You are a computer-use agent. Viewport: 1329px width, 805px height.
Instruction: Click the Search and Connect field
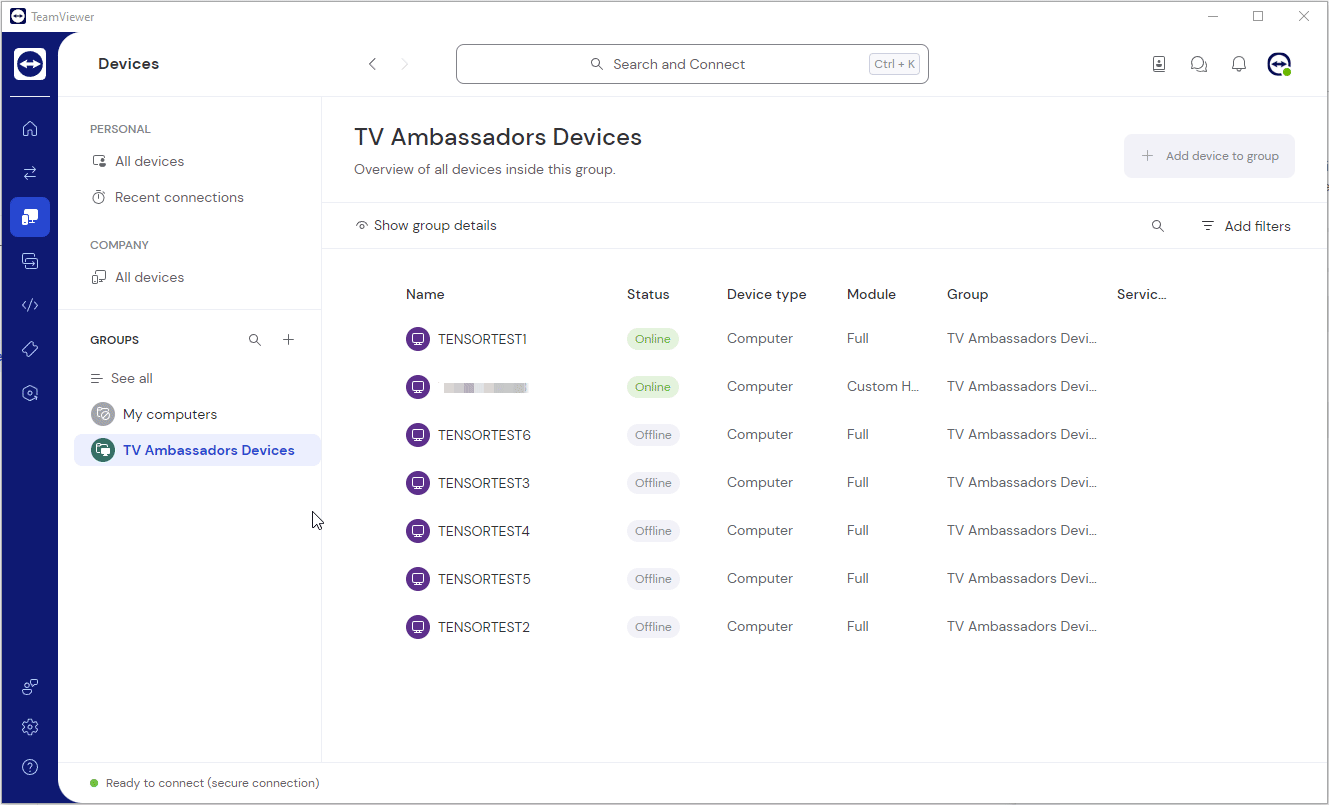tap(692, 64)
